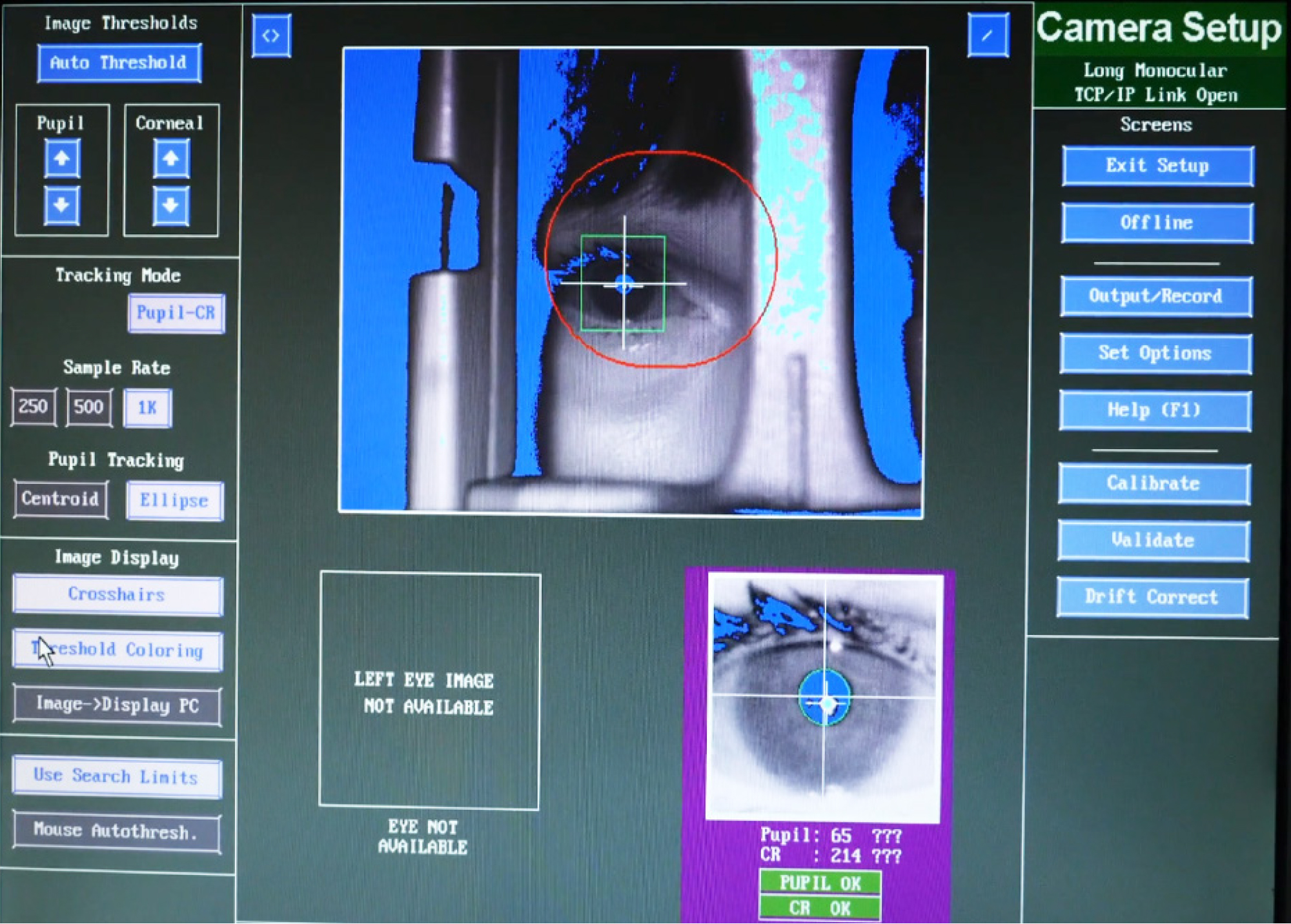The image size is (1291, 924).
Task: Start the Calibrate procedure
Action: [1154, 484]
